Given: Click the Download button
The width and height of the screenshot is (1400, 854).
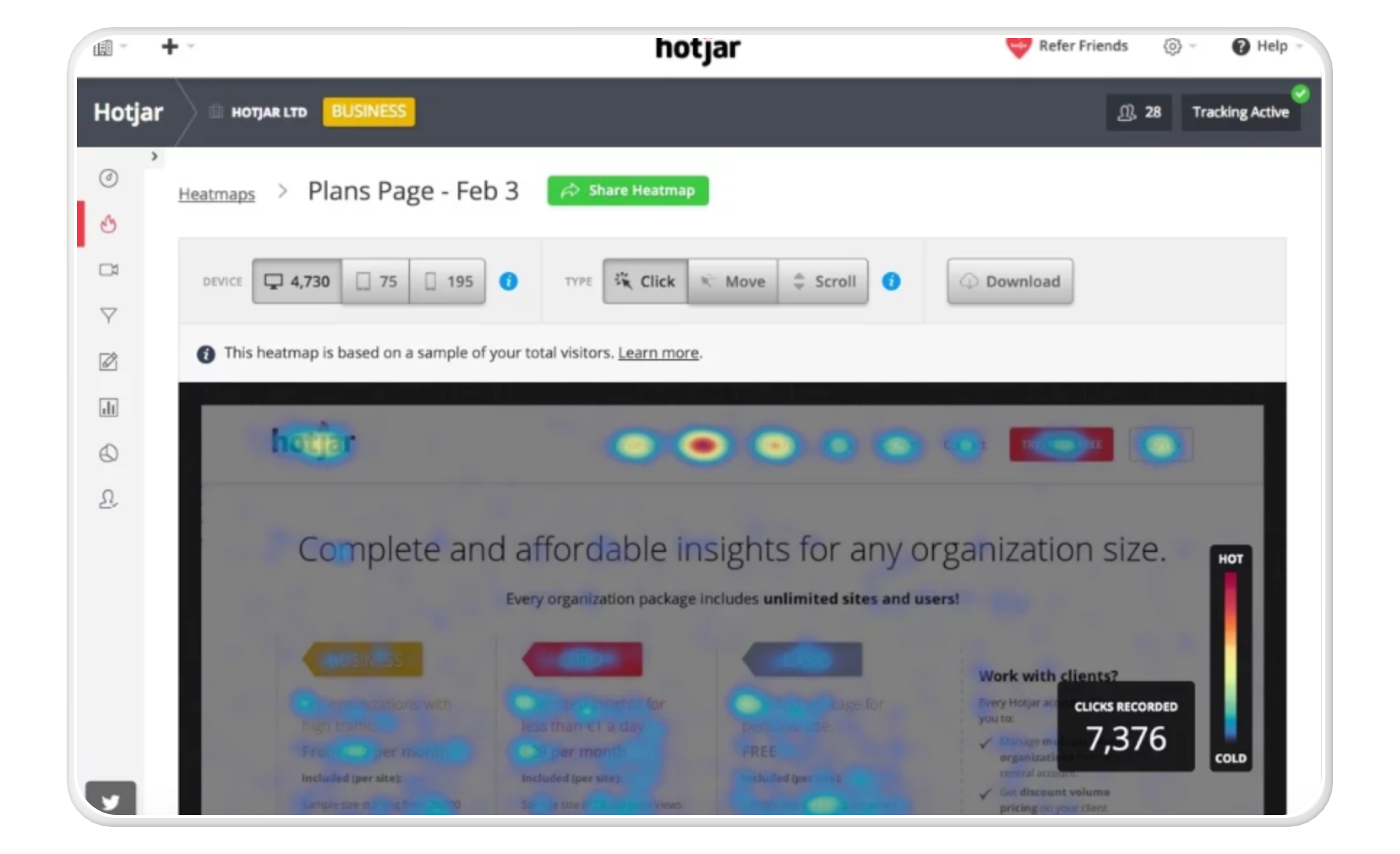Looking at the screenshot, I should point(1009,281).
